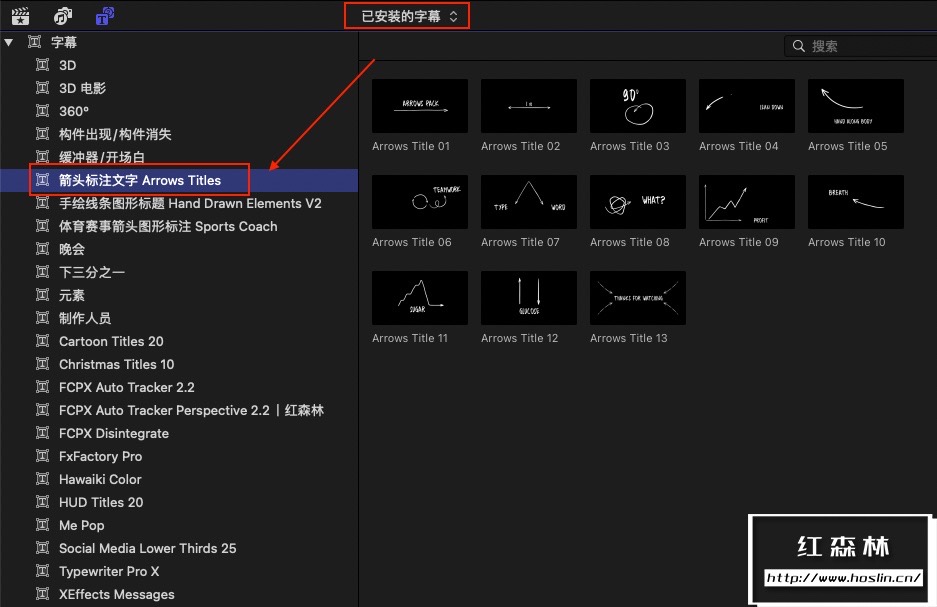Click the title icon beside FxFactory Pro

[42, 456]
